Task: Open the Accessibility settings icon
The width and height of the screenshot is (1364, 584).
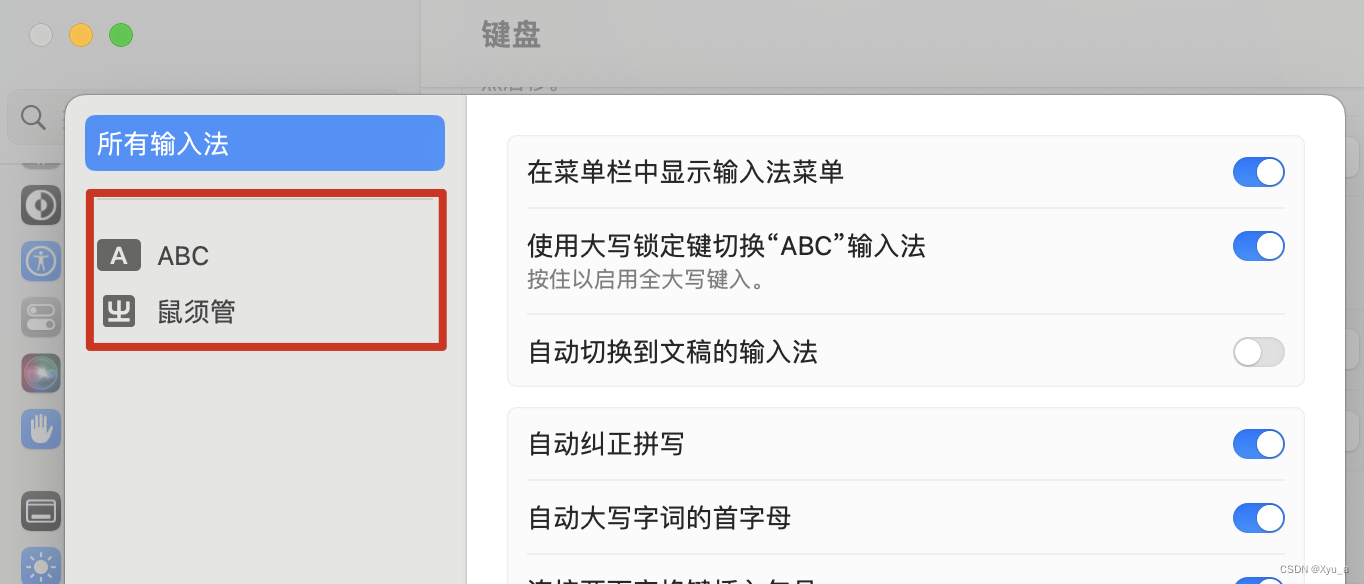Action: pyautogui.click(x=41, y=261)
